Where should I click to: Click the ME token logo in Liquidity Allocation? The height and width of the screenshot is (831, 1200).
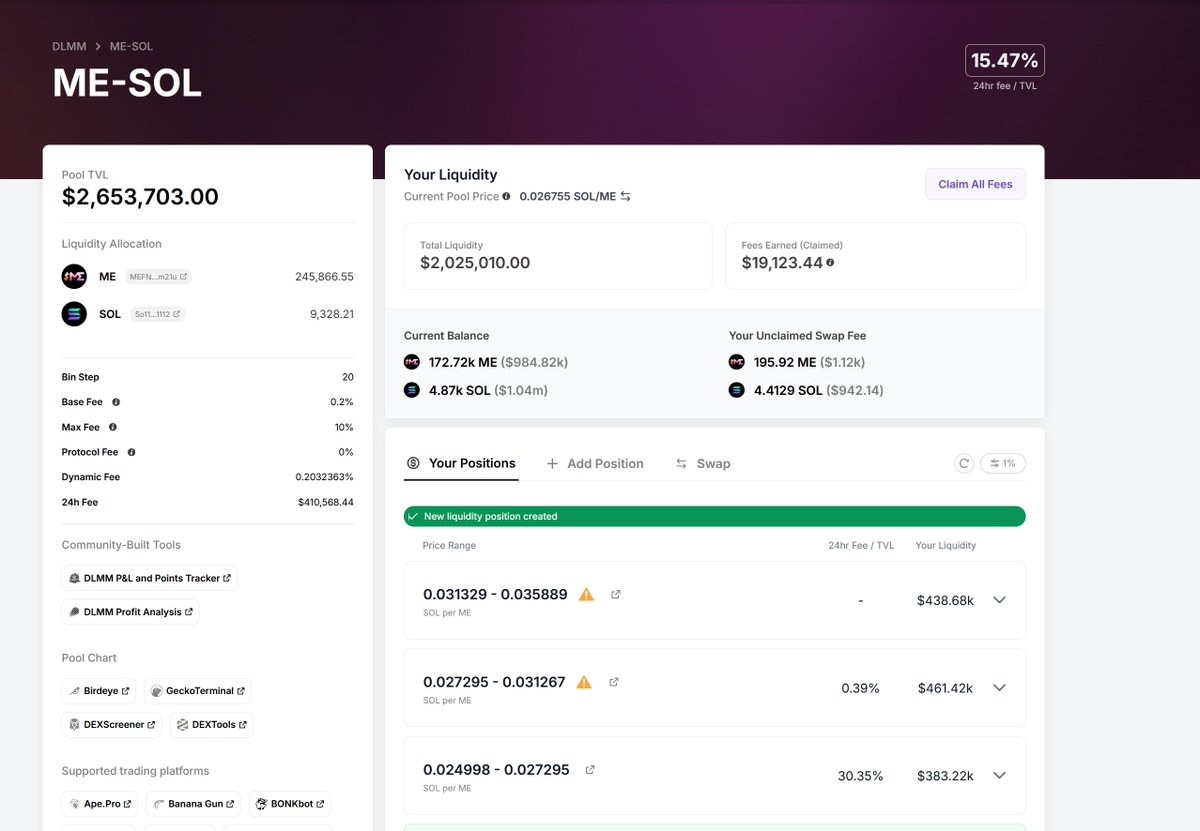74,277
